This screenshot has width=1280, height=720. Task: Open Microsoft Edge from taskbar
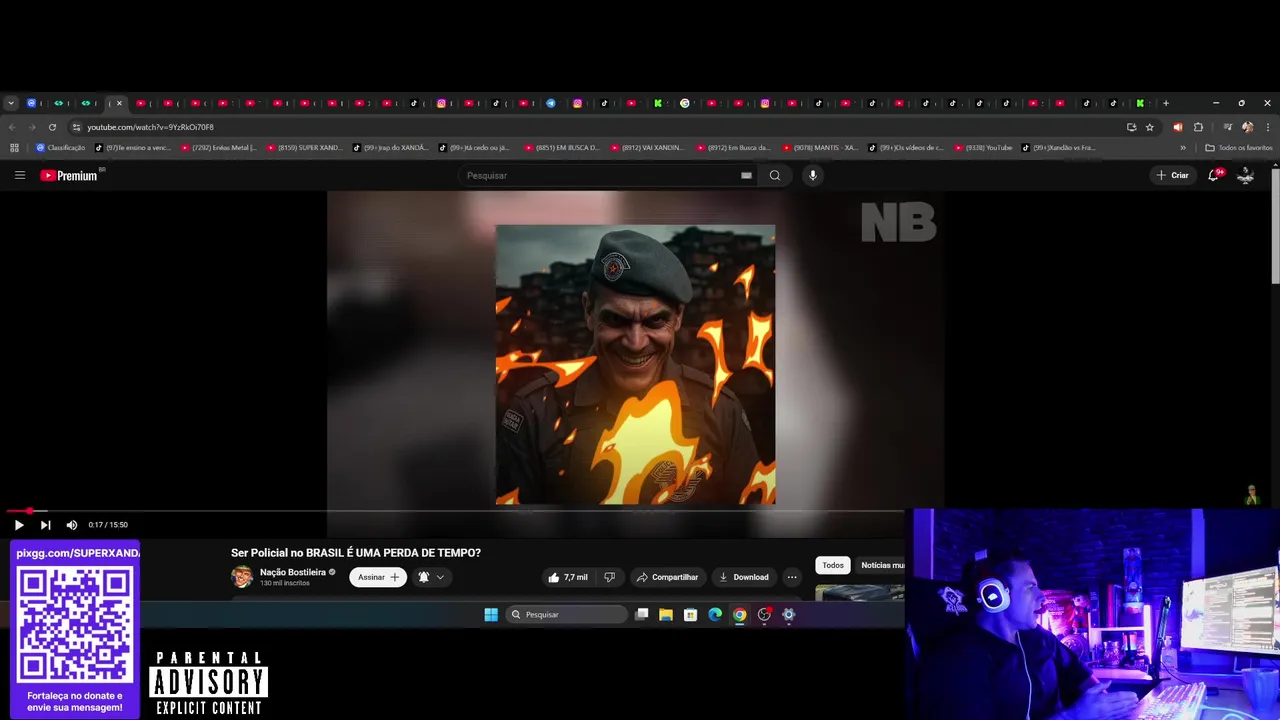715,615
